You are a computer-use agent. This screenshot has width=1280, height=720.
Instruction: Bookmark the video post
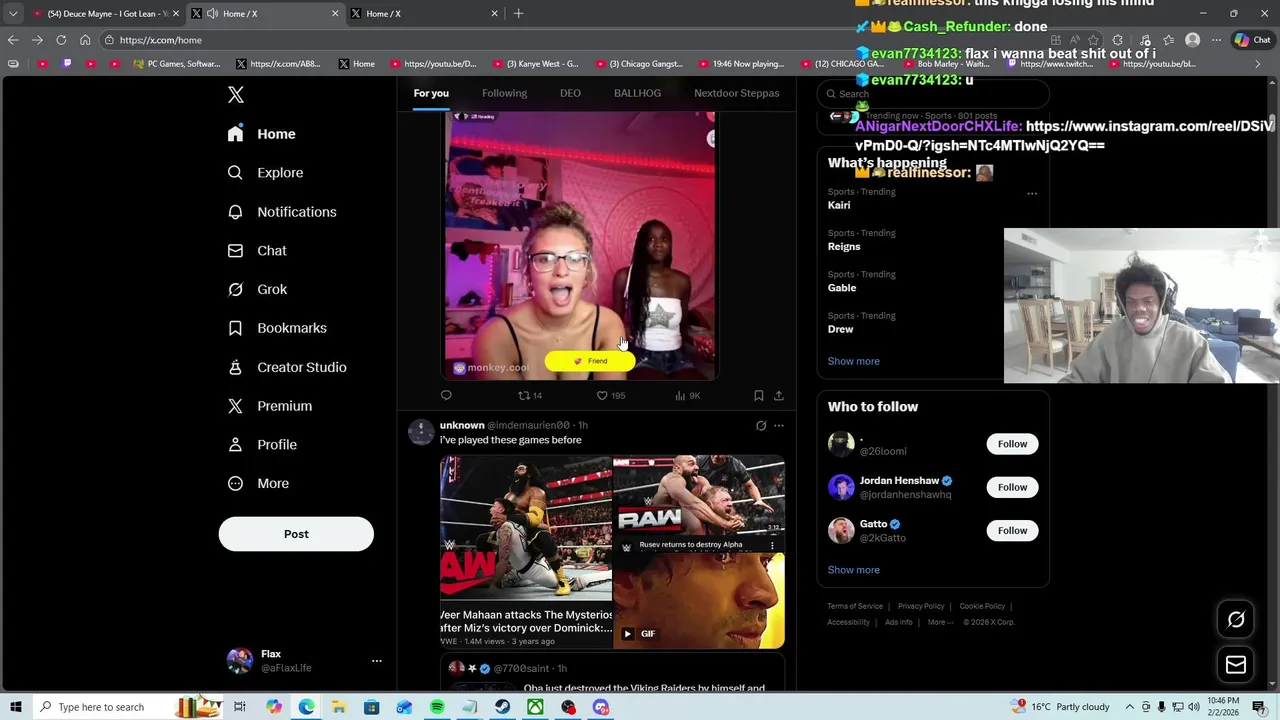759,396
